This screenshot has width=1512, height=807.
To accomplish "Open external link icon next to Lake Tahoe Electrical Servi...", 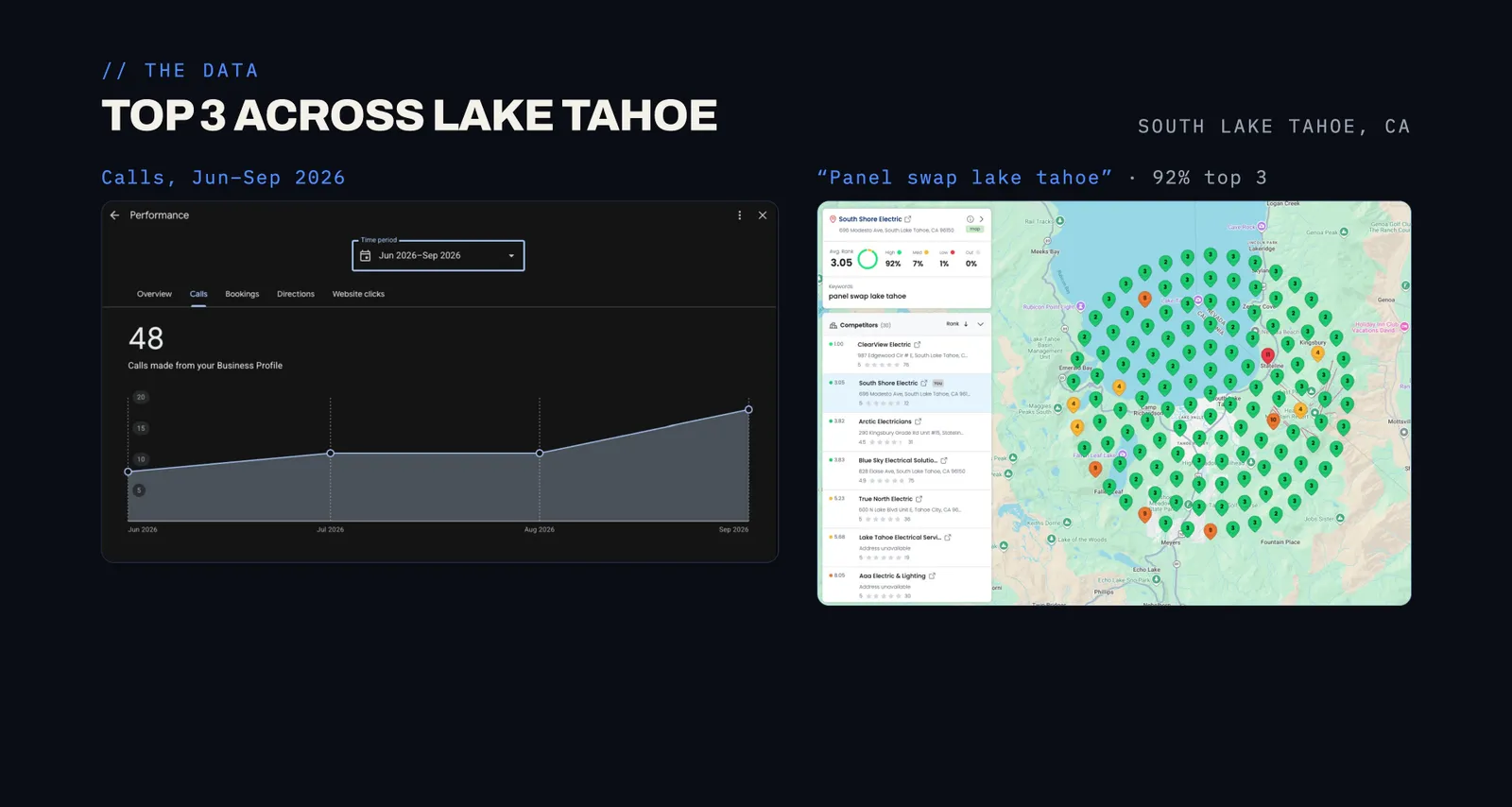I will [948, 538].
